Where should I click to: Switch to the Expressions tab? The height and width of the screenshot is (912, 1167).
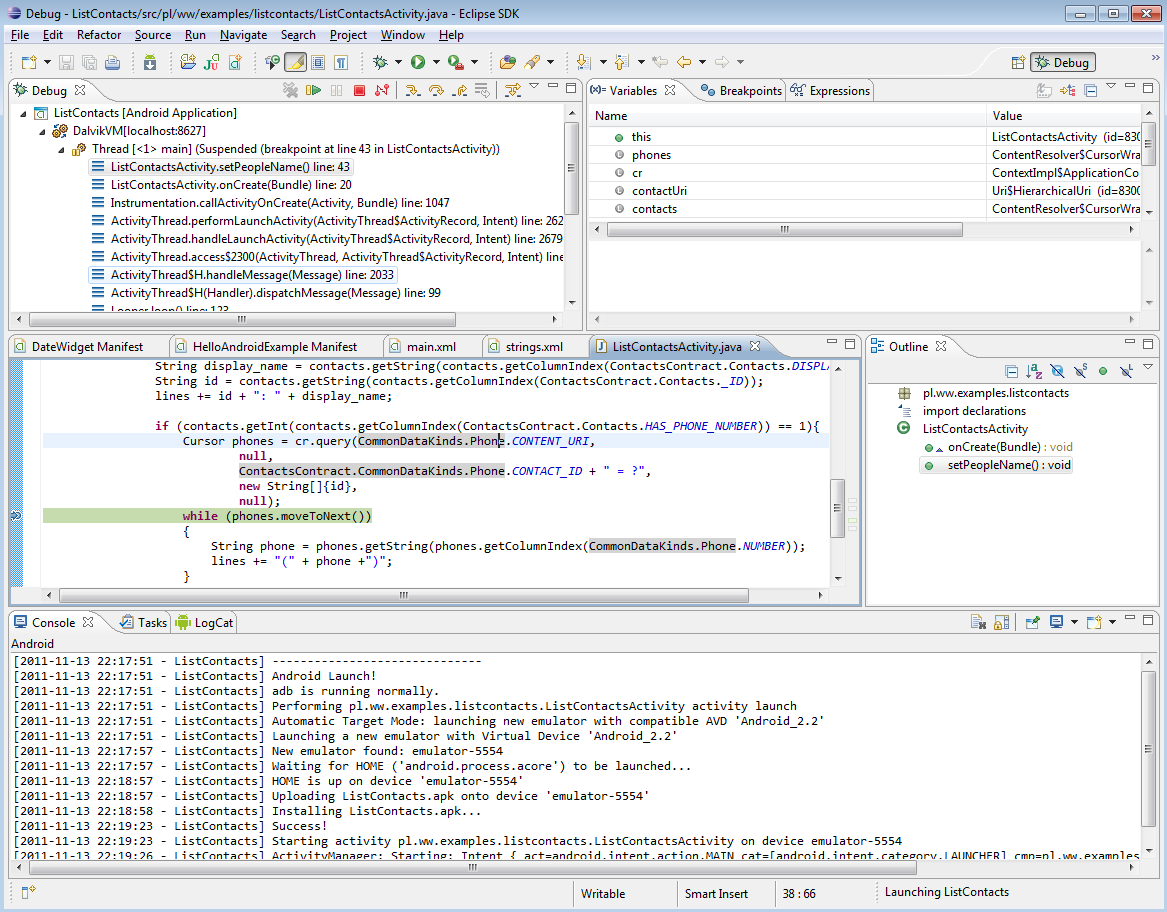pyautogui.click(x=830, y=91)
